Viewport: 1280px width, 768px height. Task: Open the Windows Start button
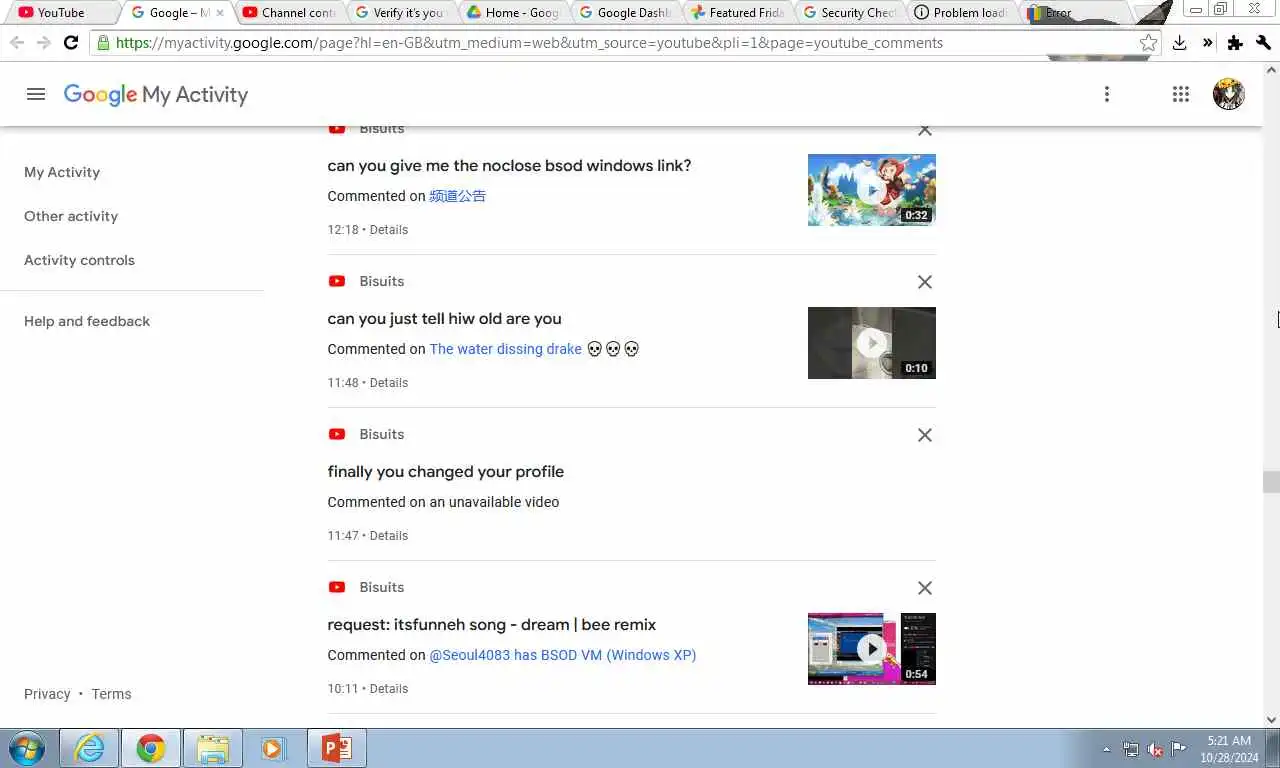pos(27,748)
